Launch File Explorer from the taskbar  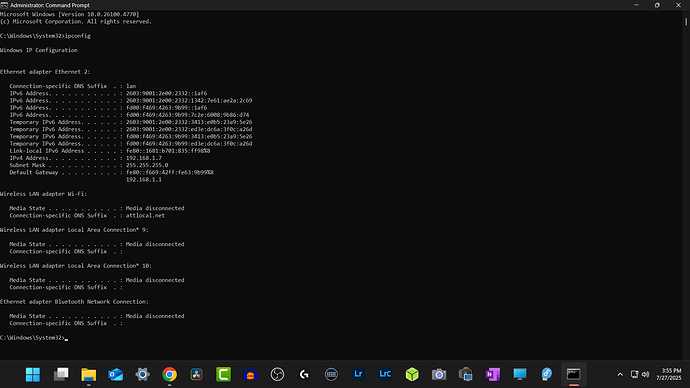(88, 374)
